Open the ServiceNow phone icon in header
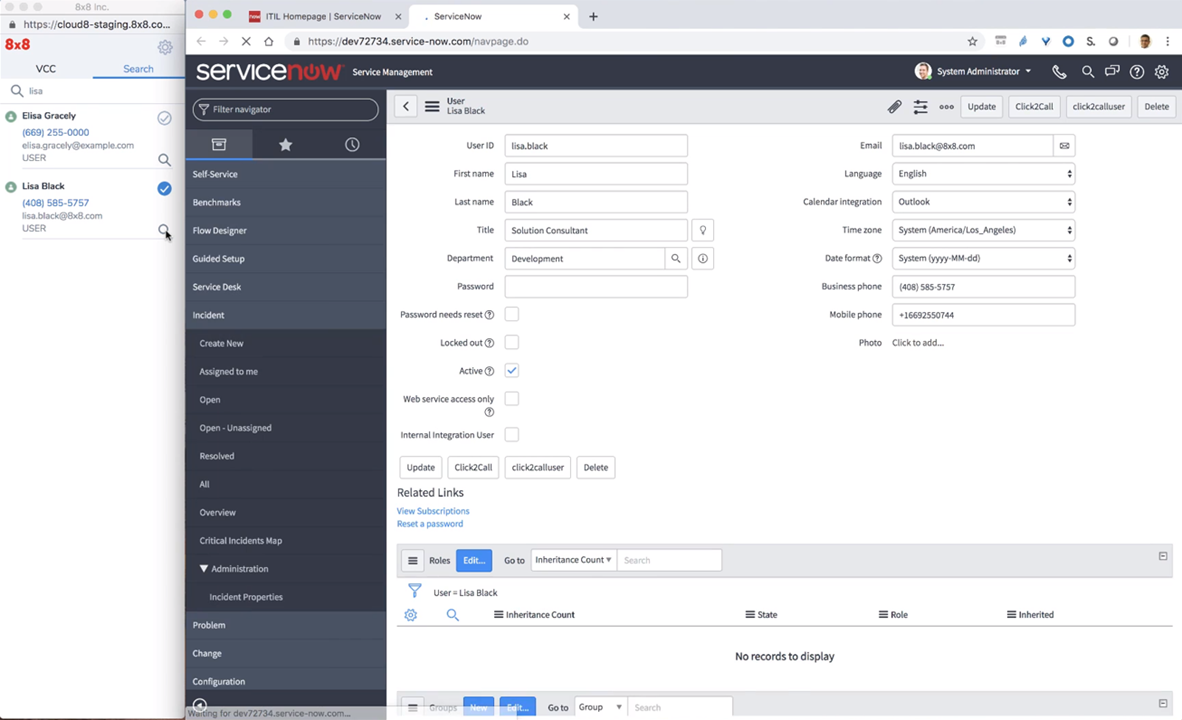This screenshot has height=720, width=1182. coord(1059,72)
